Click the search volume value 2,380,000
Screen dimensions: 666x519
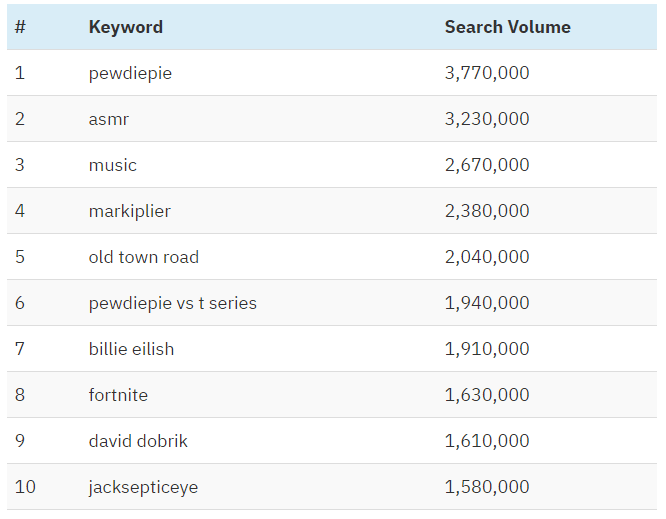[487, 212]
